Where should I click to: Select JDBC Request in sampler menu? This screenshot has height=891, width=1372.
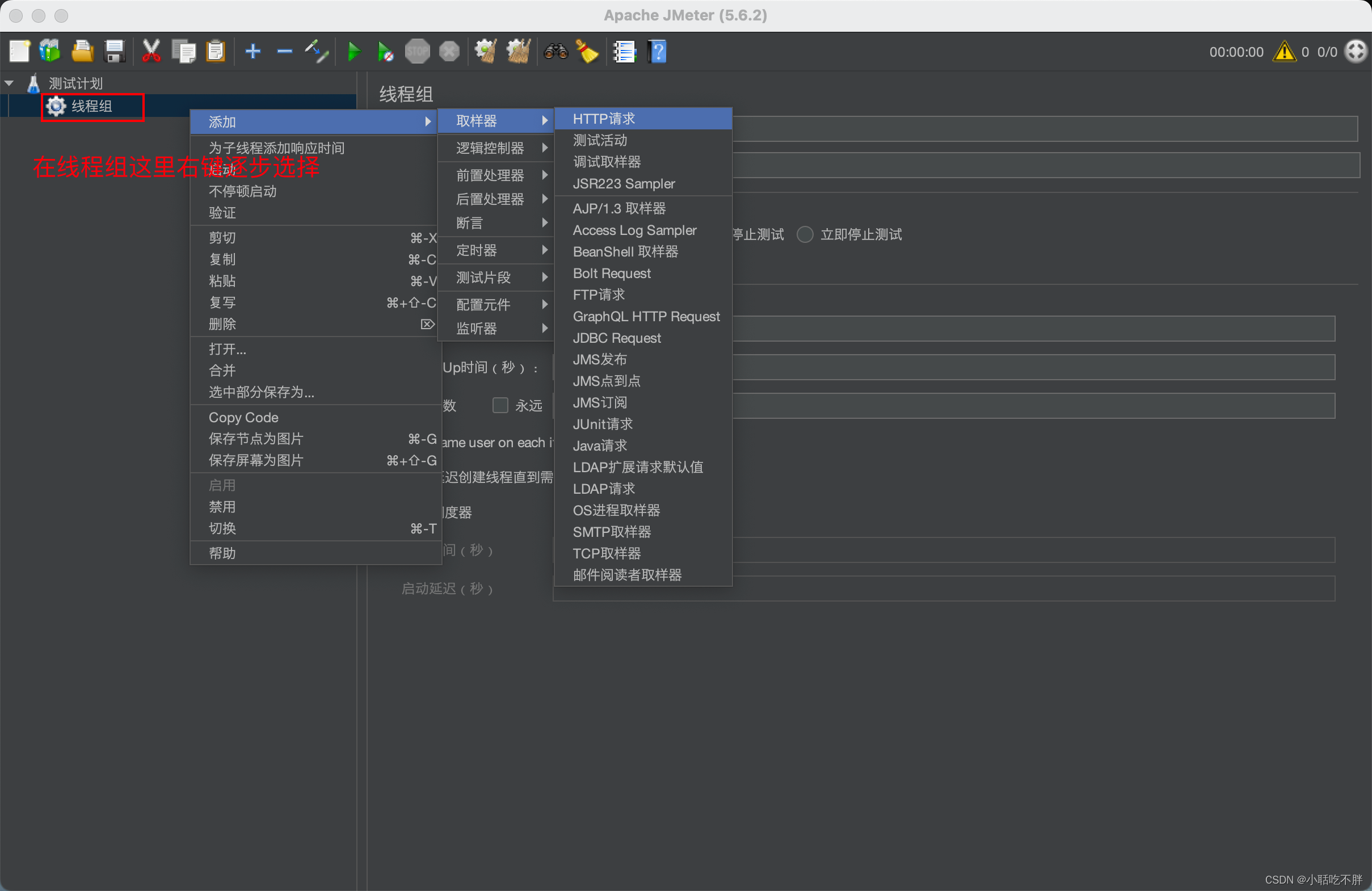643,338
